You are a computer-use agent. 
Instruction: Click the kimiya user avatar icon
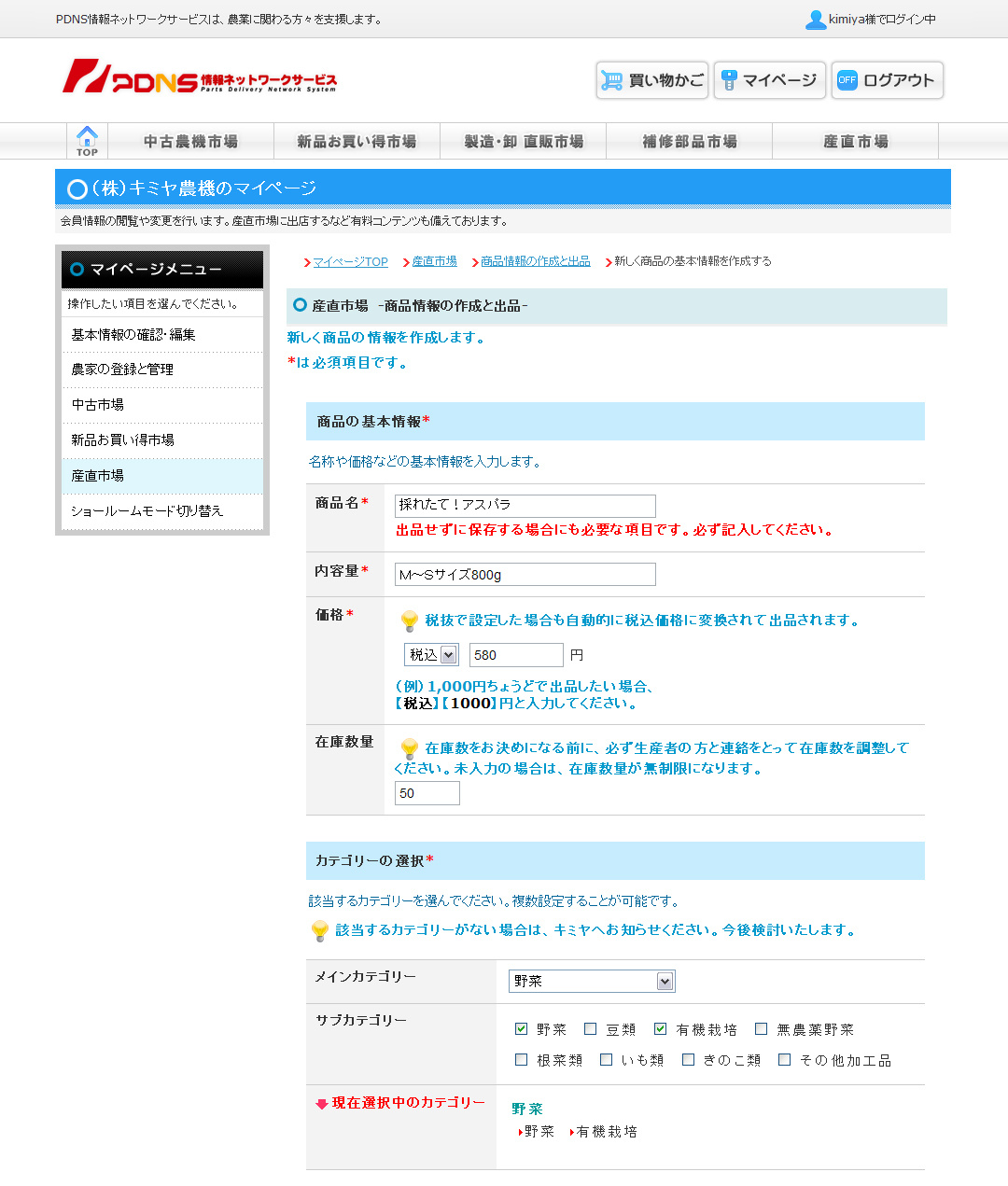(x=815, y=20)
